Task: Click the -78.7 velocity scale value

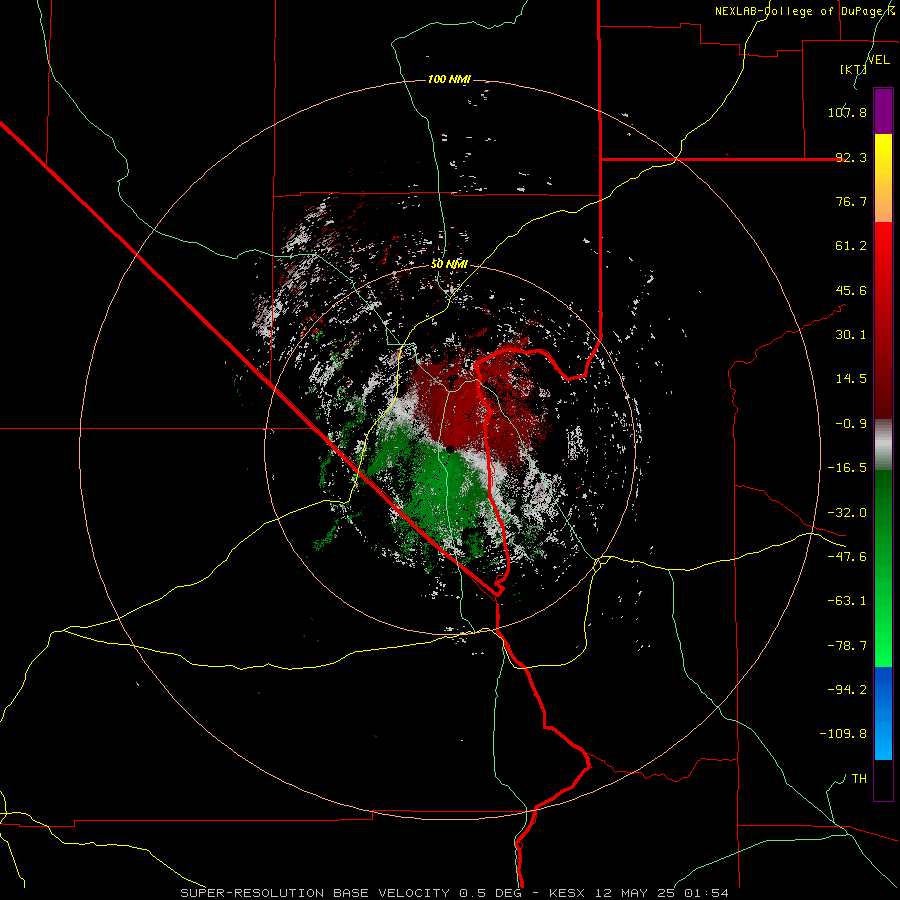Action: pos(847,646)
